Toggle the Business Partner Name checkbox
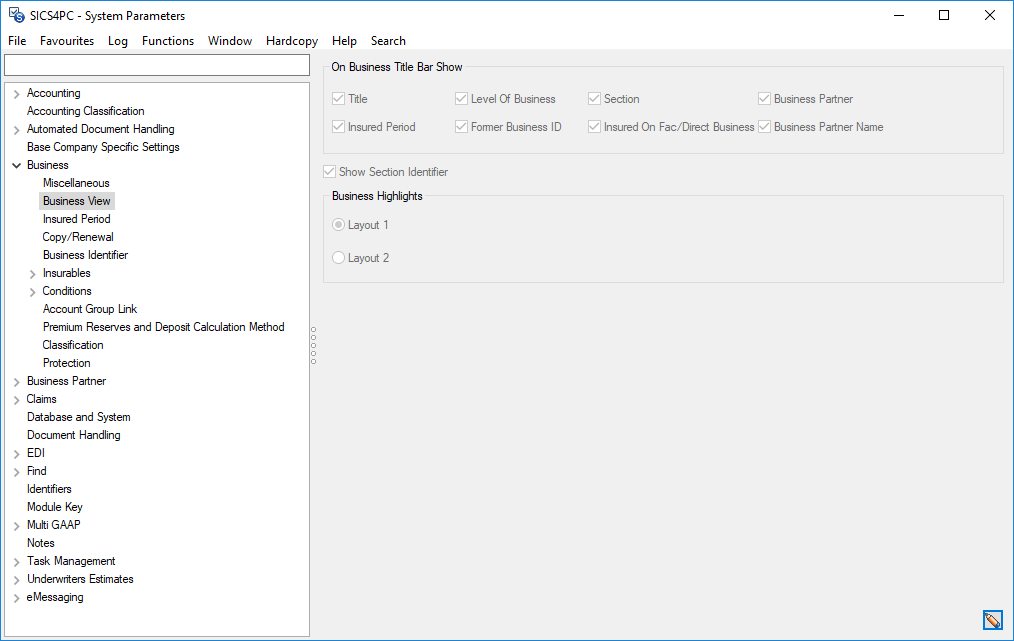The height and width of the screenshot is (641, 1014). pos(765,126)
